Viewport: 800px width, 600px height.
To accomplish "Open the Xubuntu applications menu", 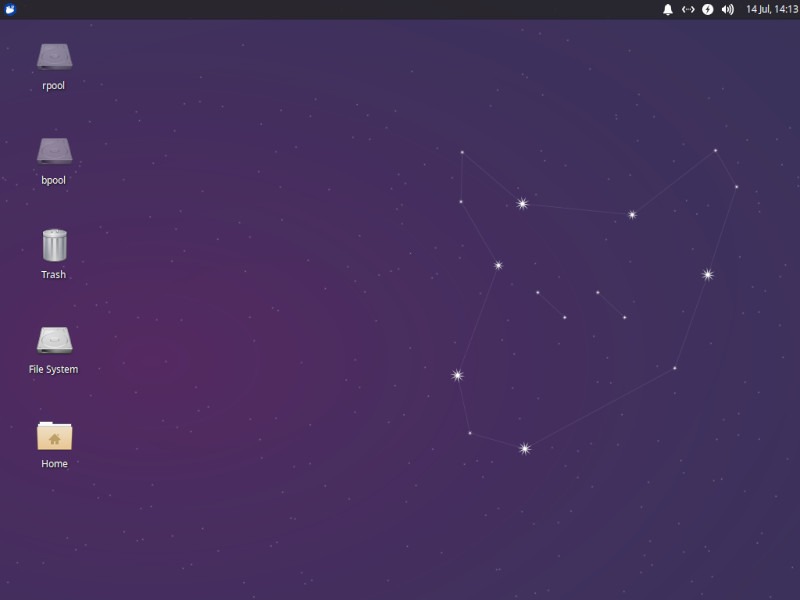I will pyautogui.click(x=10, y=11).
